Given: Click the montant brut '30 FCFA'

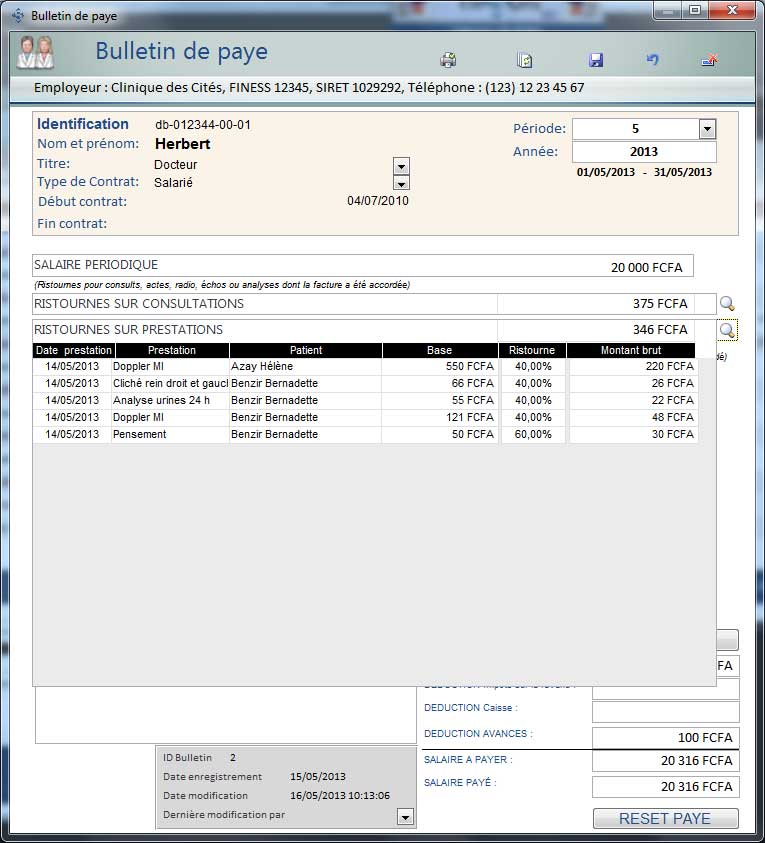Looking at the screenshot, I should tap(673, 434).
